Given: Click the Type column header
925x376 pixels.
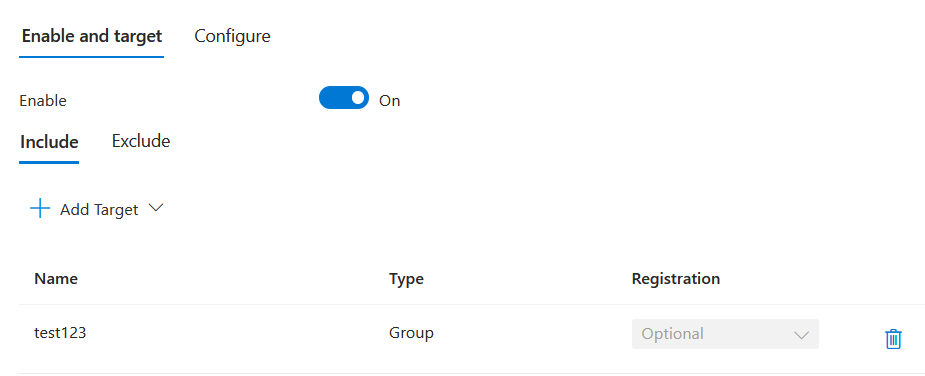Looking at the screenshot, I should 406,279.
